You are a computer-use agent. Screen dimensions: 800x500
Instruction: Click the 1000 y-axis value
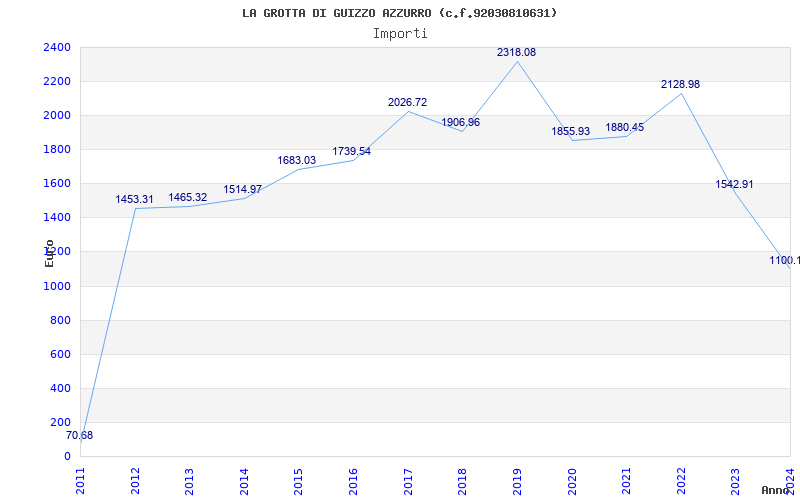click(x=57, y=286)
